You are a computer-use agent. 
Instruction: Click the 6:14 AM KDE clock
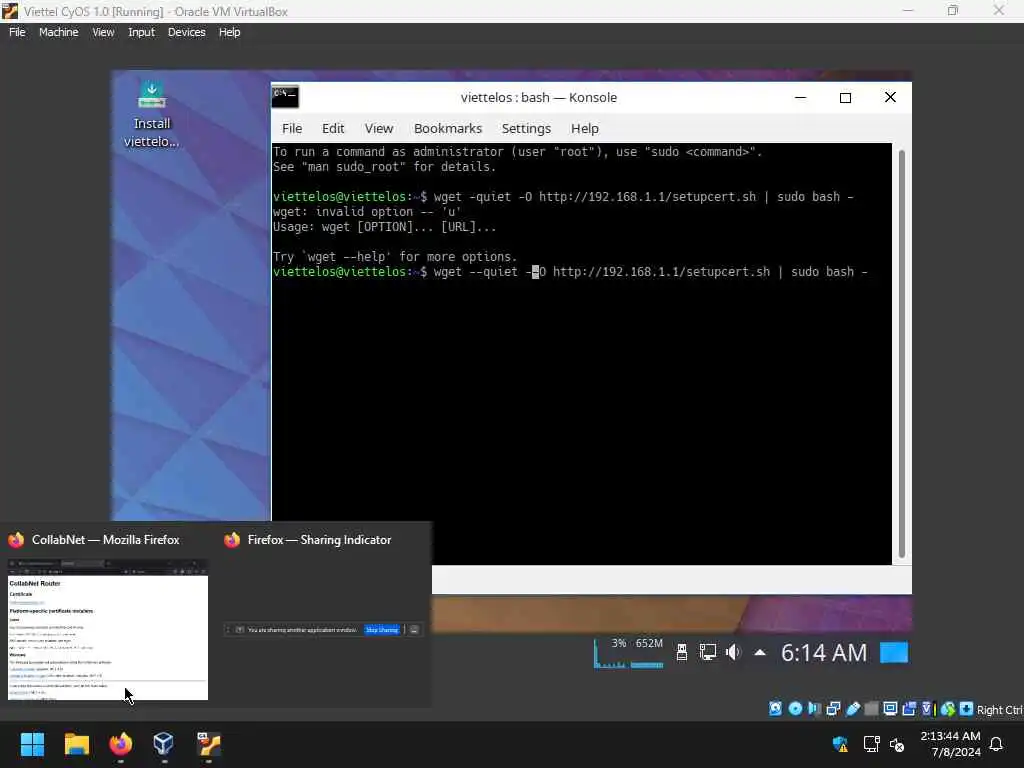(824, 652)
